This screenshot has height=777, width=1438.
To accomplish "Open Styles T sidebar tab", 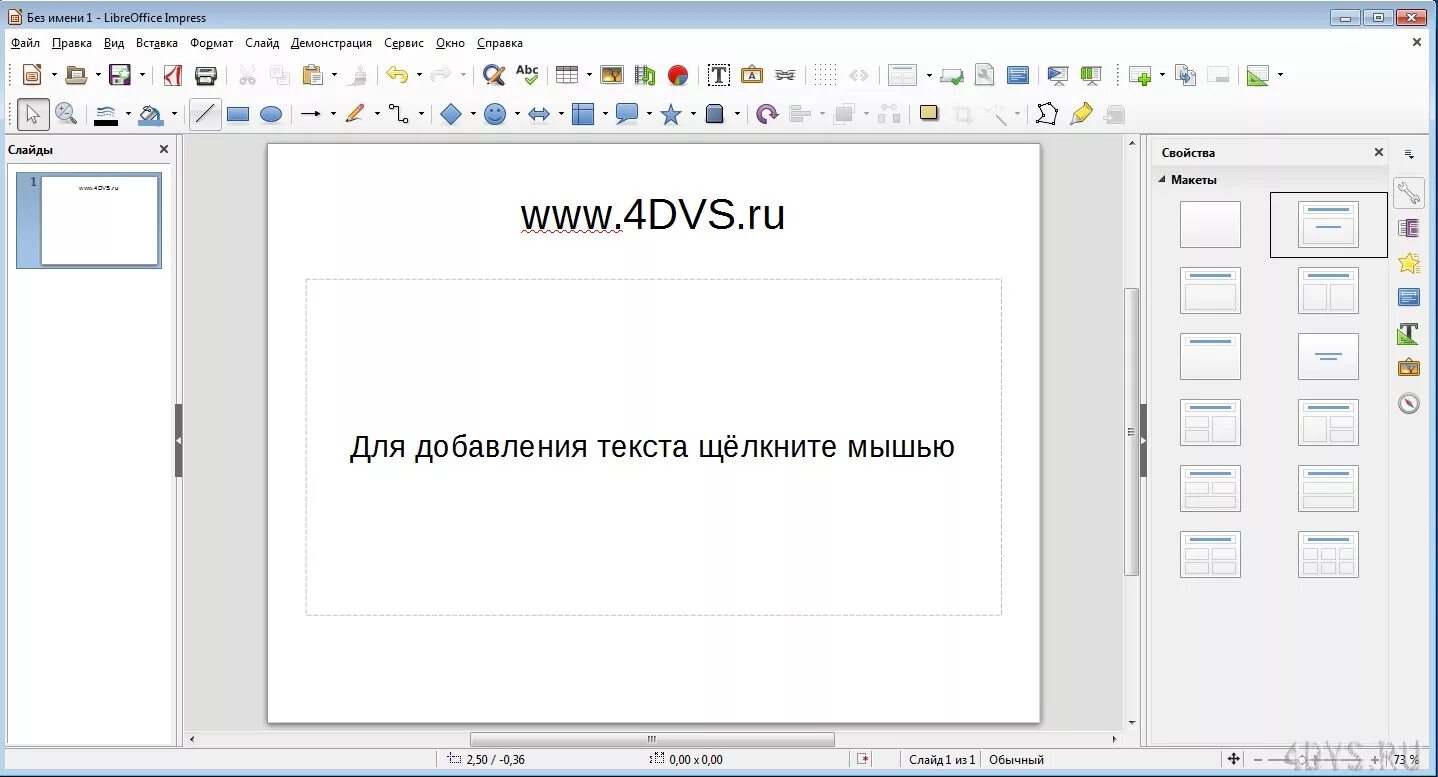I will [x=1409, y=333].
